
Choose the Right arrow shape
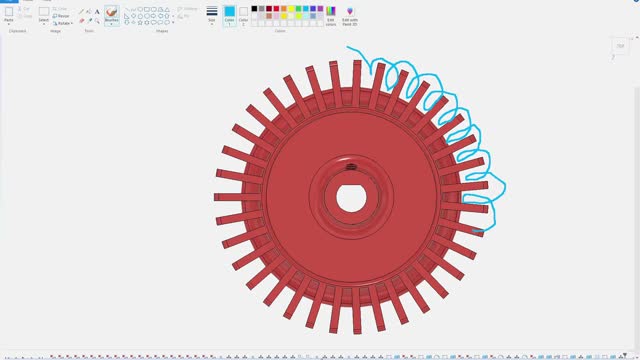pos(153,16)
